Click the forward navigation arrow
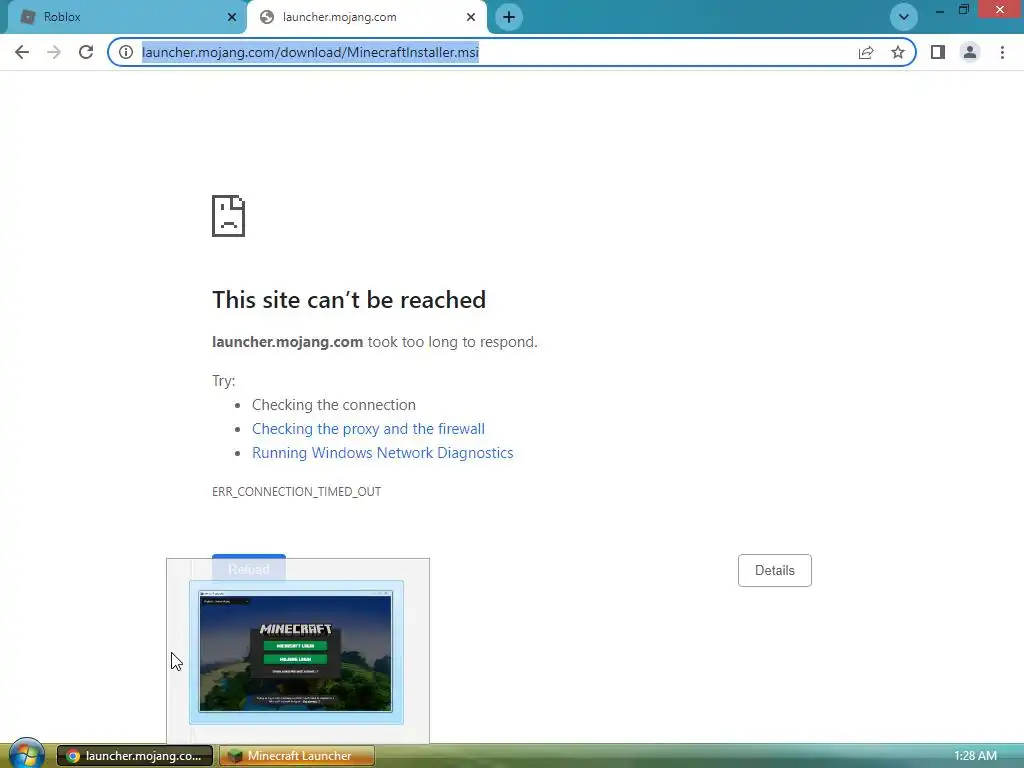 pos(54,52)
